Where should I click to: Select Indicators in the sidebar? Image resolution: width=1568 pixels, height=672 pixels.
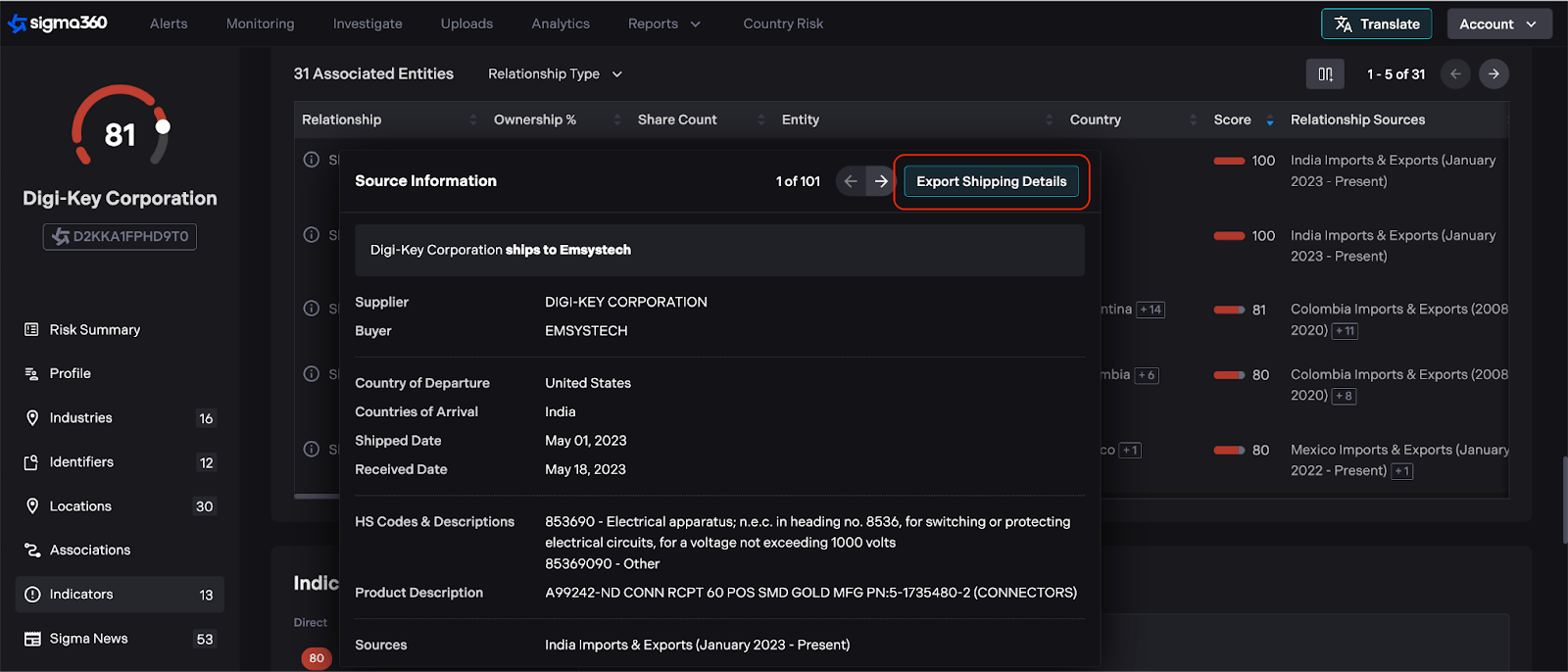tap(81, 595)
